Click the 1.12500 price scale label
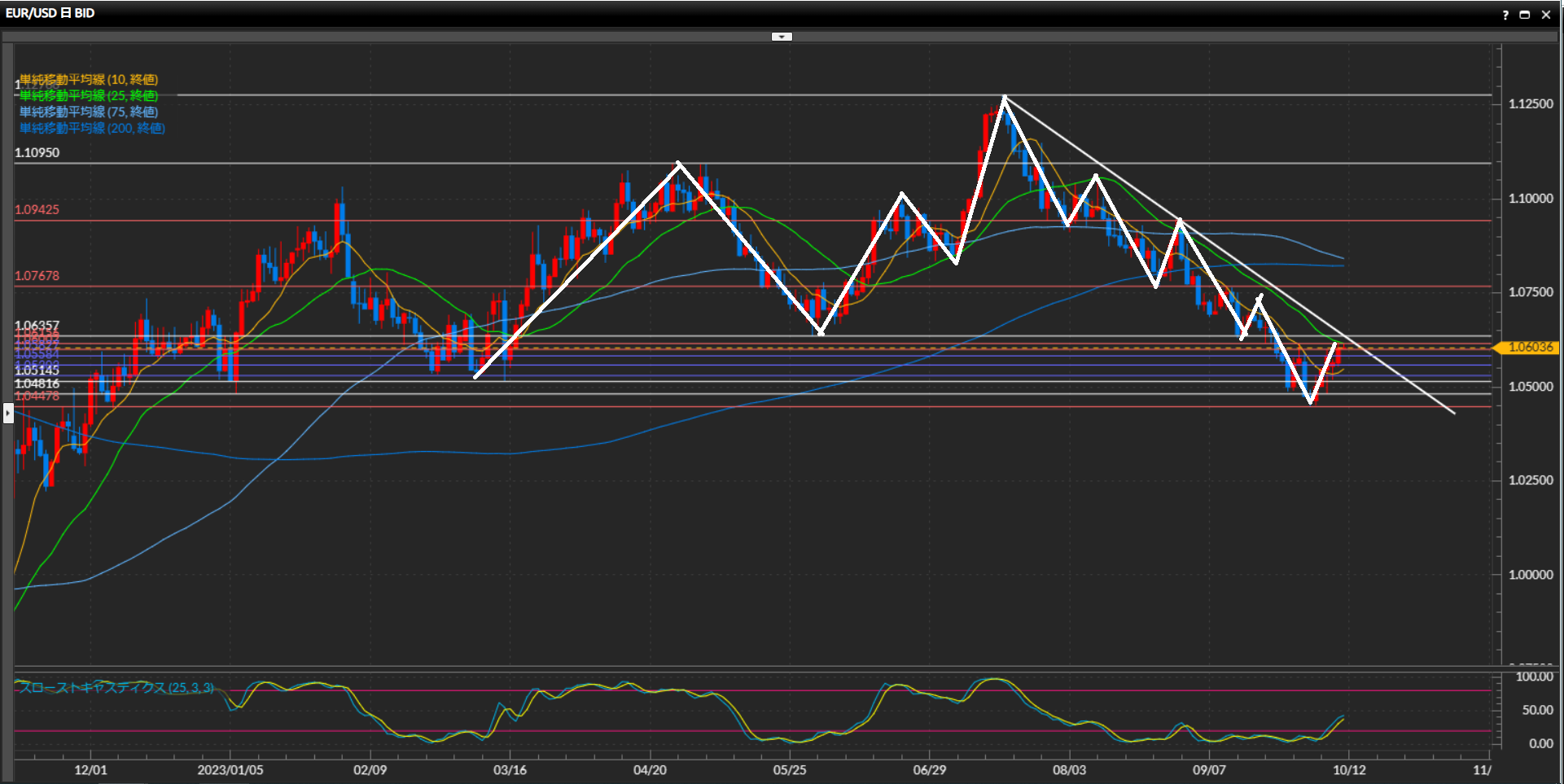The image size is (1564, 784). pos(1531,104)
